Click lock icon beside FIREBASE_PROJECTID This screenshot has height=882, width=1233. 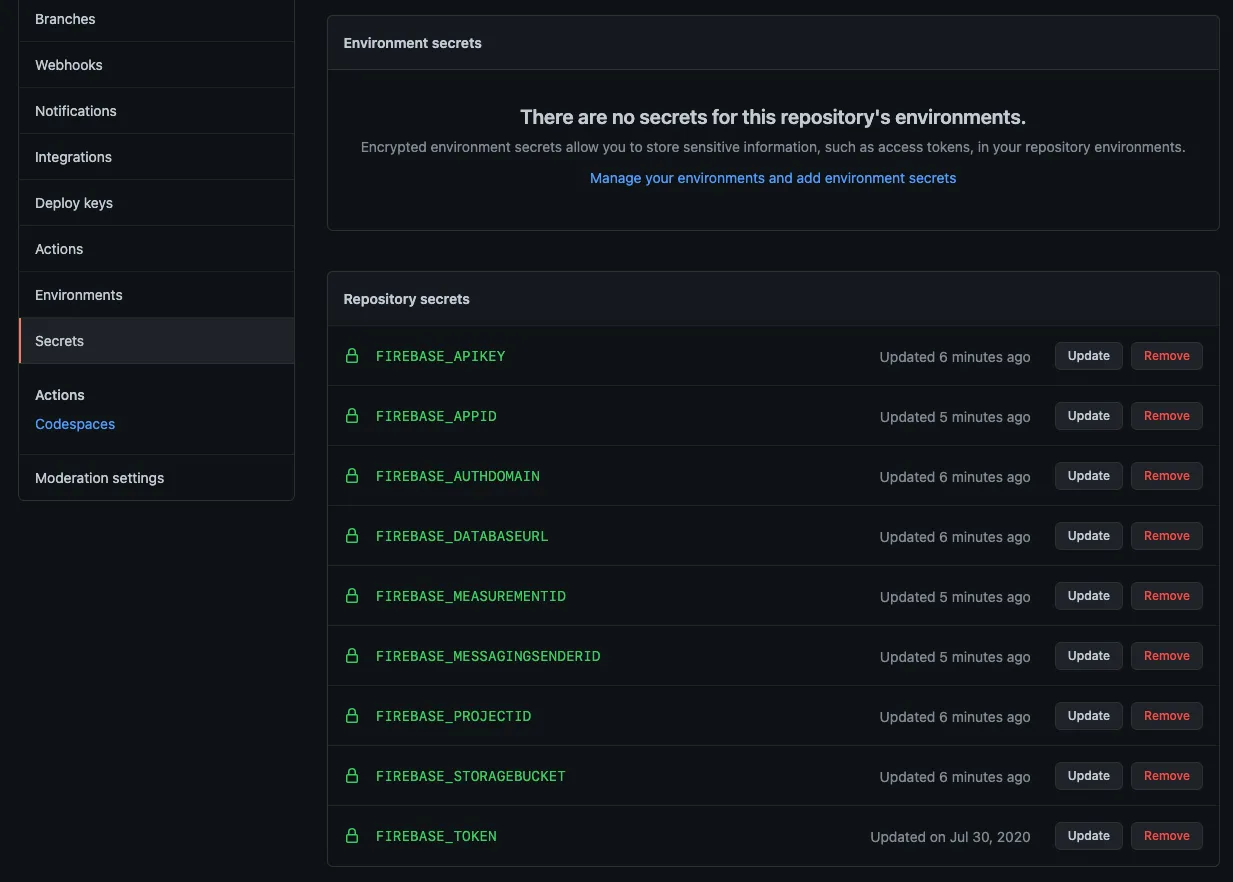[x=352, y=716]
